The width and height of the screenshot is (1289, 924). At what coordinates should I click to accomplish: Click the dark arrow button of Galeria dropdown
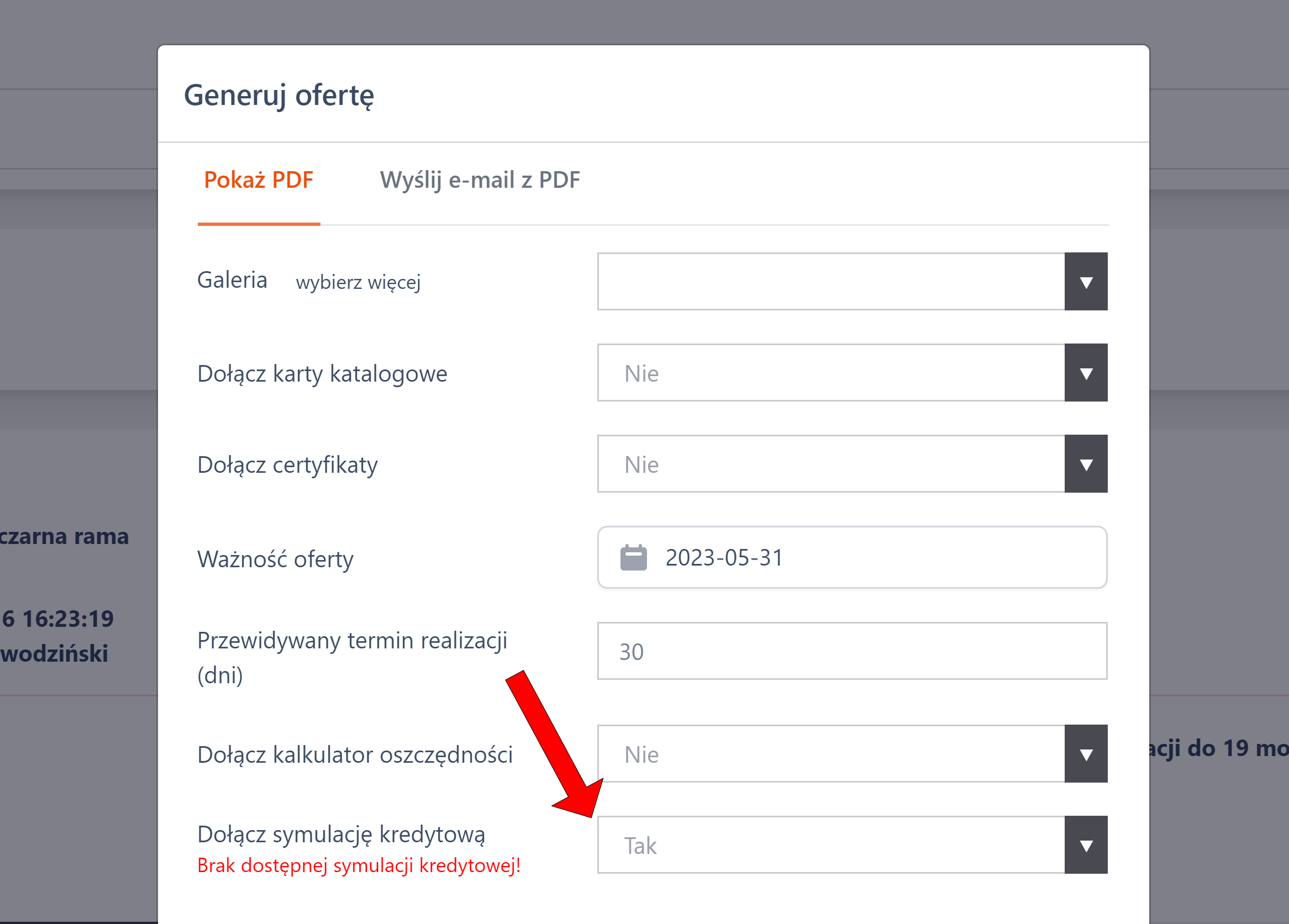(x=1086, y=282)
